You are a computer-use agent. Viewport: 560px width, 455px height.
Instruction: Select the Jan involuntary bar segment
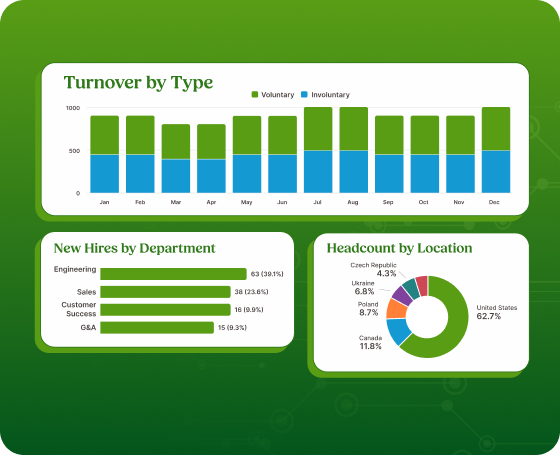(105, 174)
